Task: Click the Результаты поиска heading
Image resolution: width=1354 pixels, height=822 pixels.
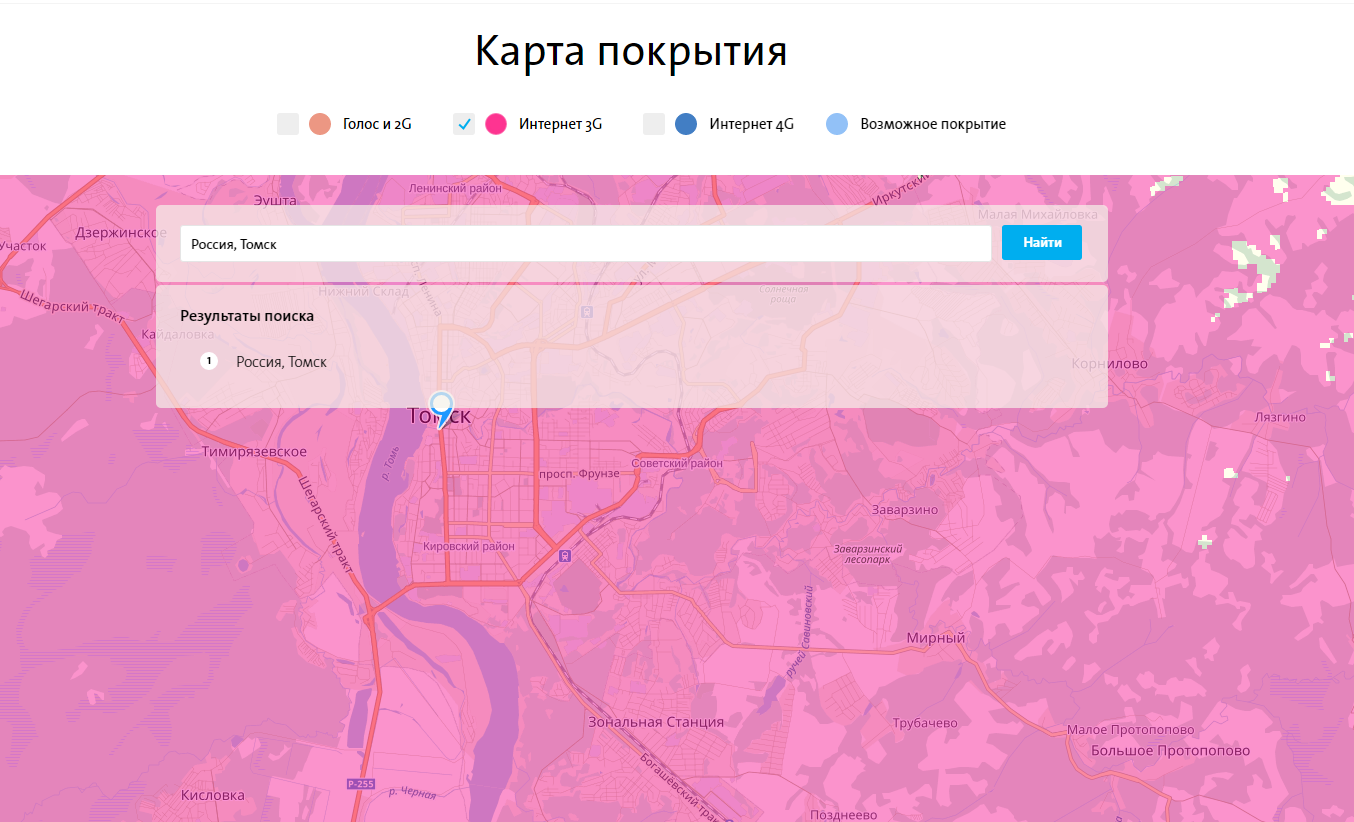Action: tap(247, 316)
